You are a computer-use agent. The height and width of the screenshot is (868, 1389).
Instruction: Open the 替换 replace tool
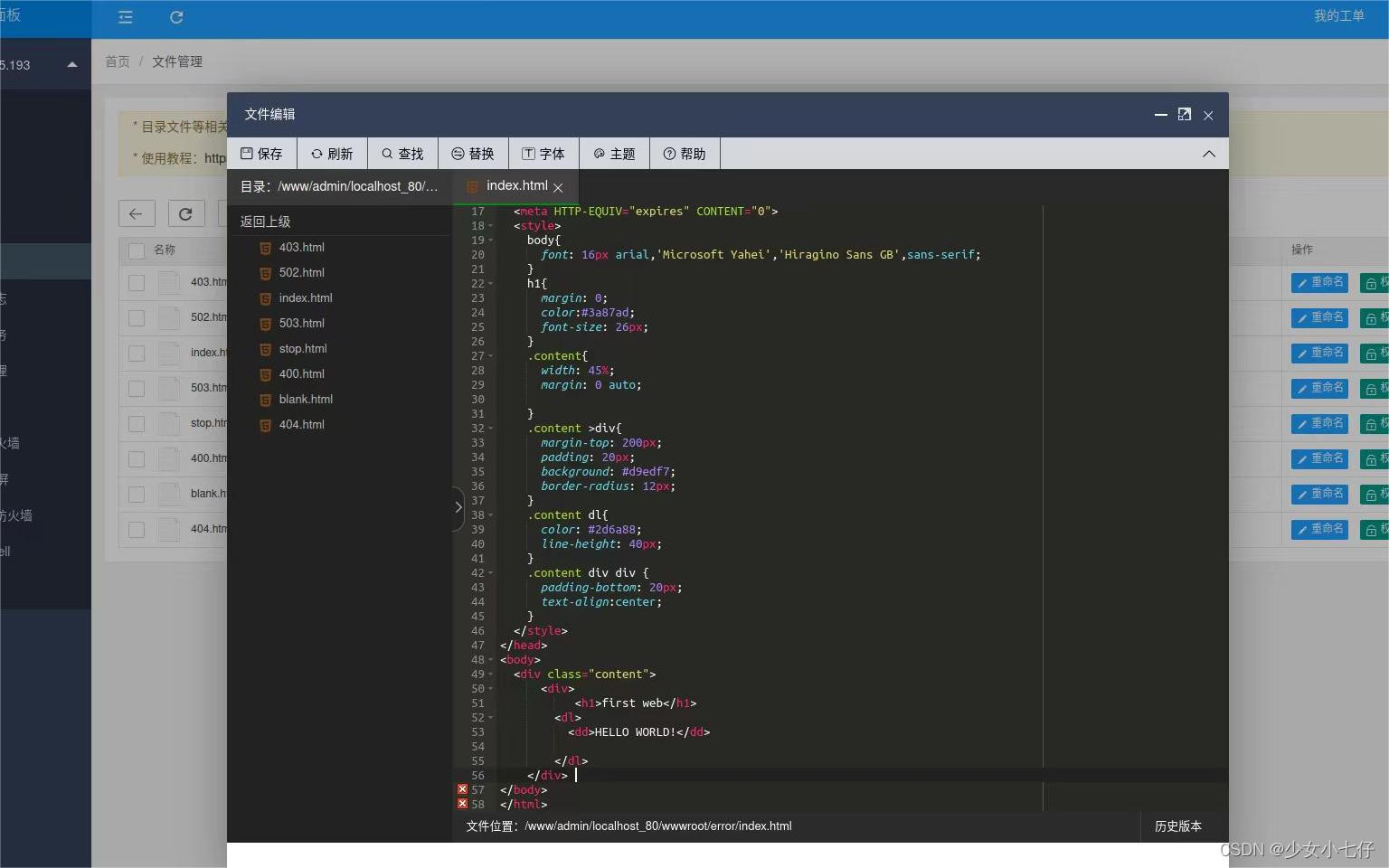[x=473, y=154]
